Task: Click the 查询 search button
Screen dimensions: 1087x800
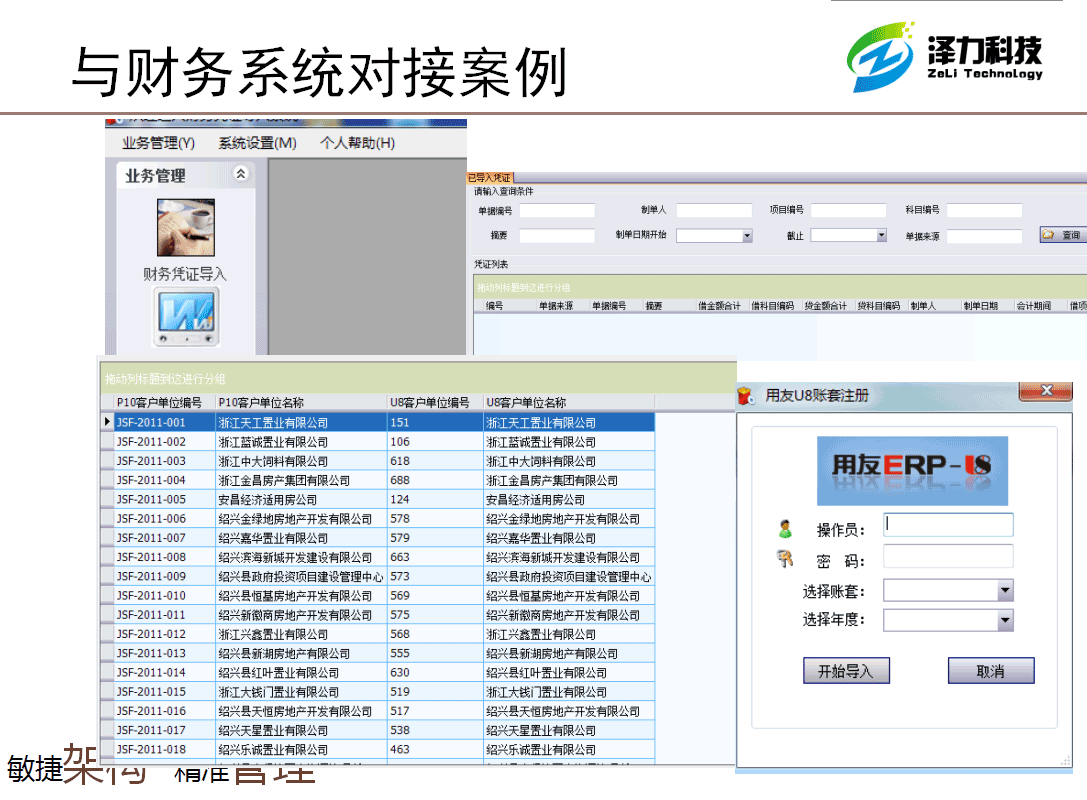Action: tap(1063, 235)
